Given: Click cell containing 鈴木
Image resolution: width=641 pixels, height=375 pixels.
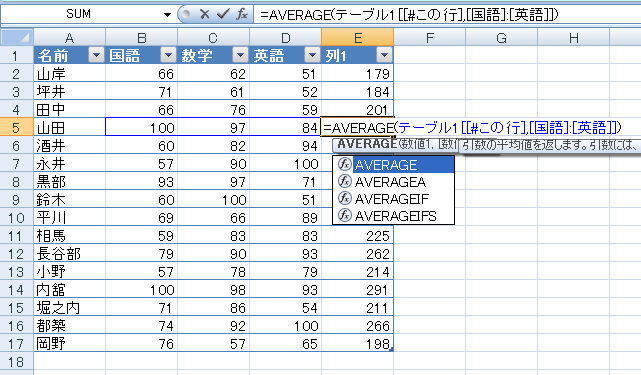Looking at the screenshot, I should click(69, 199).
